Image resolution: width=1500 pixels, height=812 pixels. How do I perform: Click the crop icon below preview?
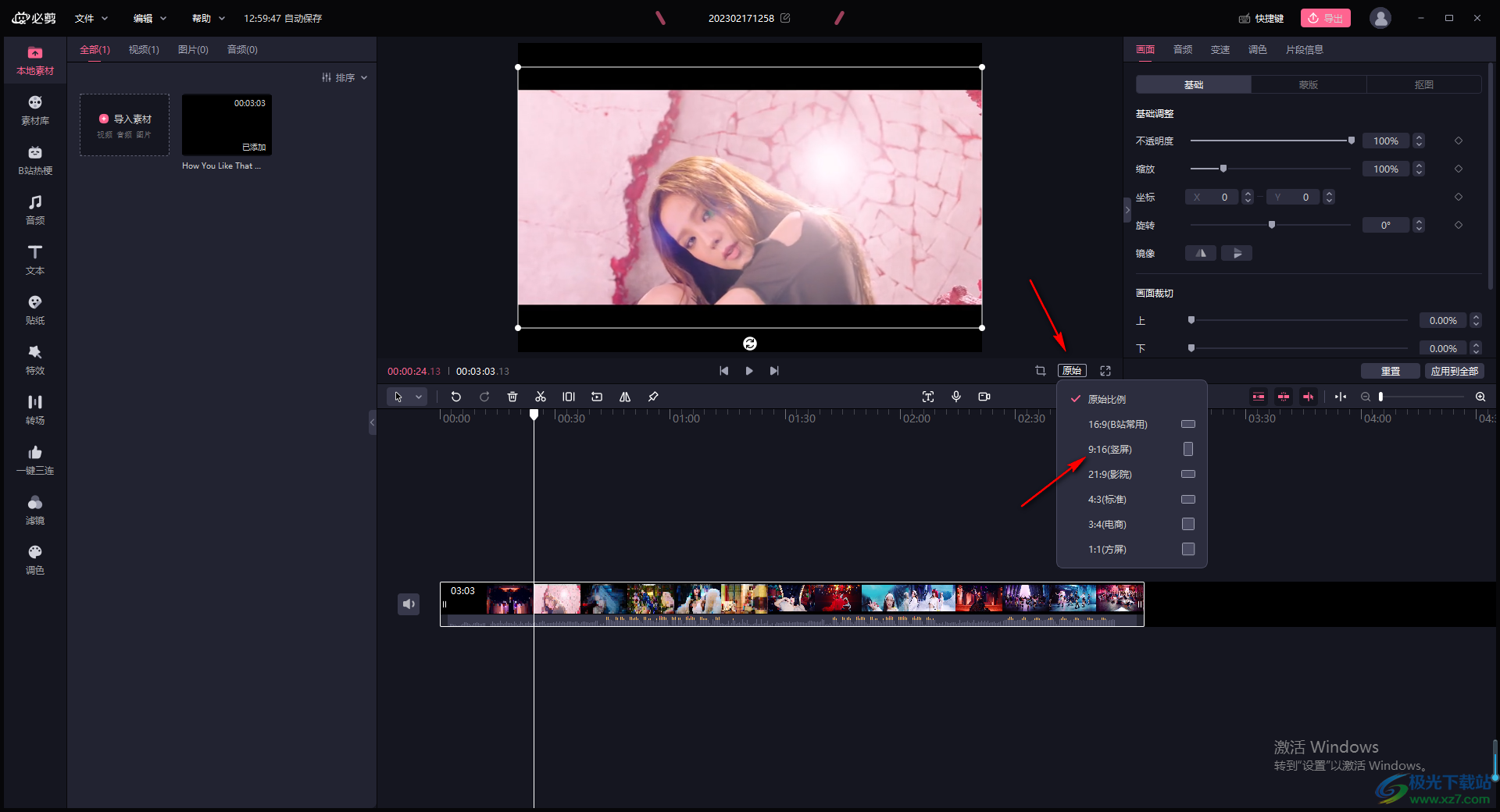[1041, 371]
